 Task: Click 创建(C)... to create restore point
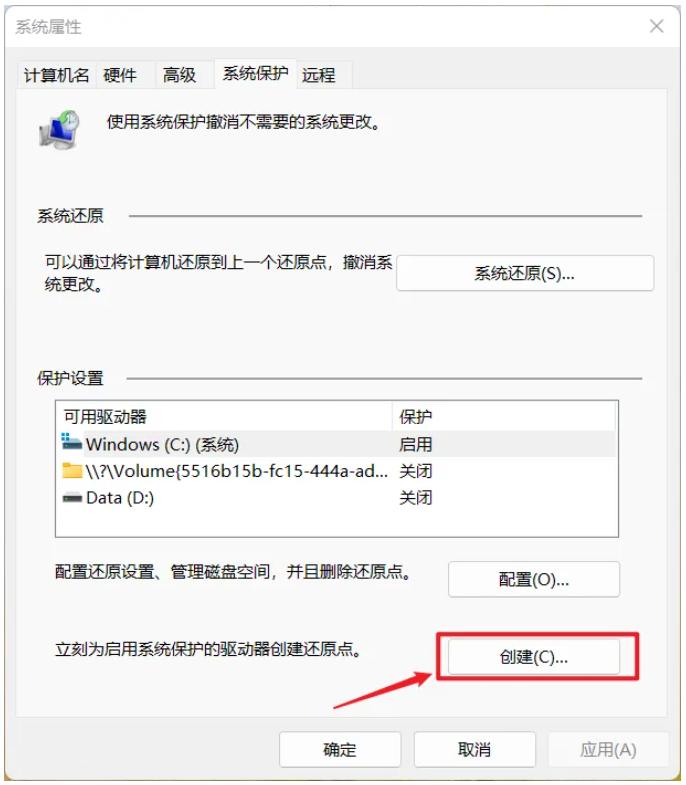click(x=534, y=657)
